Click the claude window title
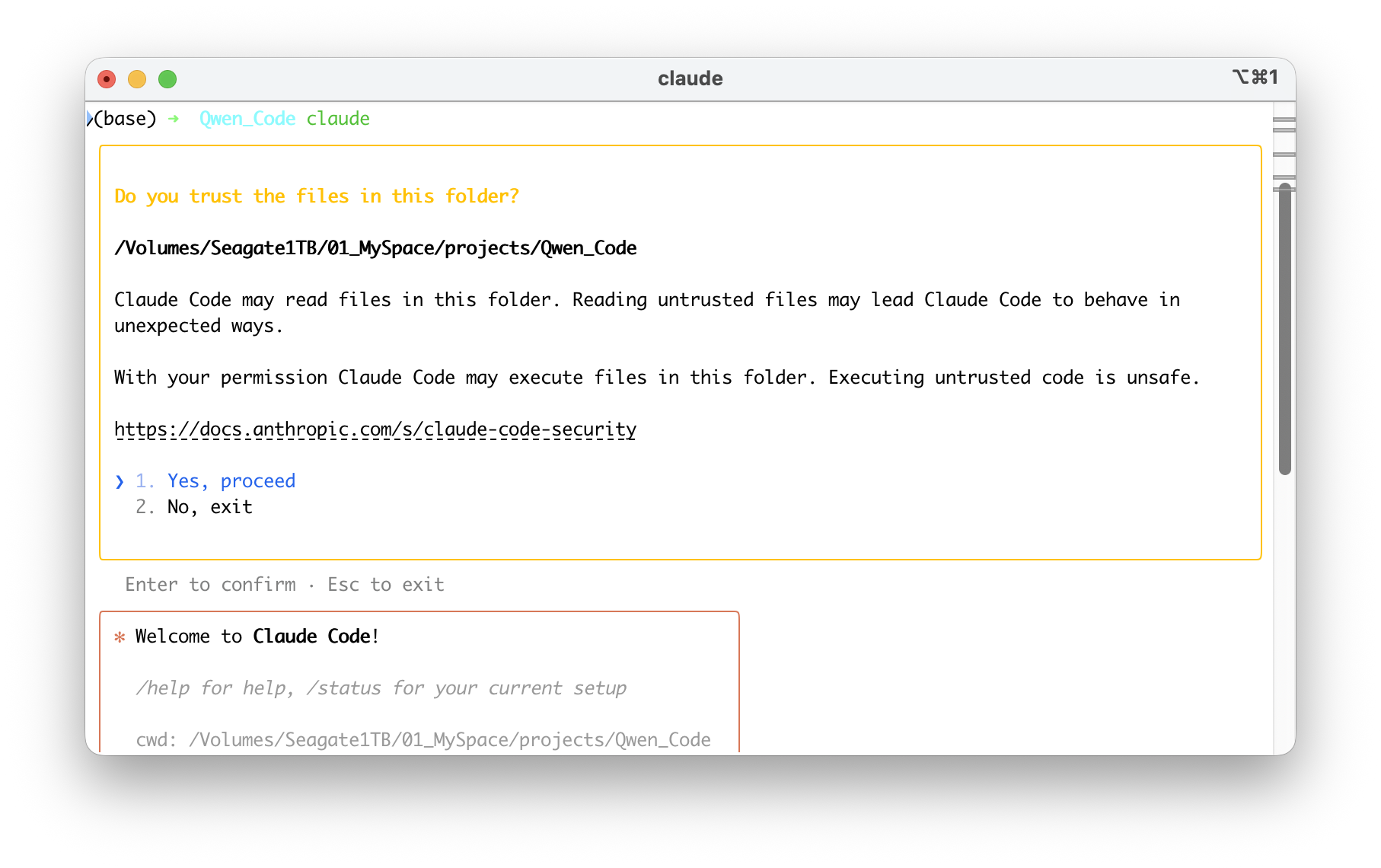This screenshot has height=868, width=1381. (690, 78)
